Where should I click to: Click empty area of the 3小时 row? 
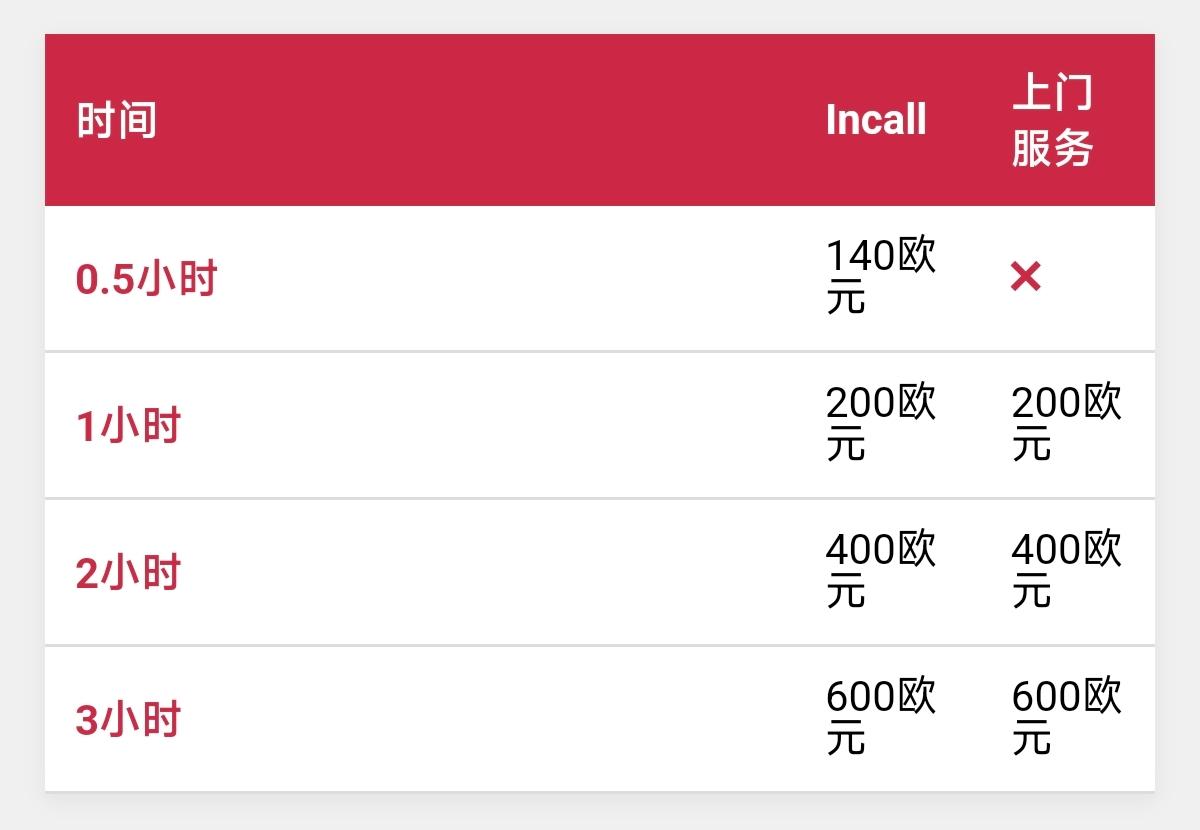pos(500,719)
